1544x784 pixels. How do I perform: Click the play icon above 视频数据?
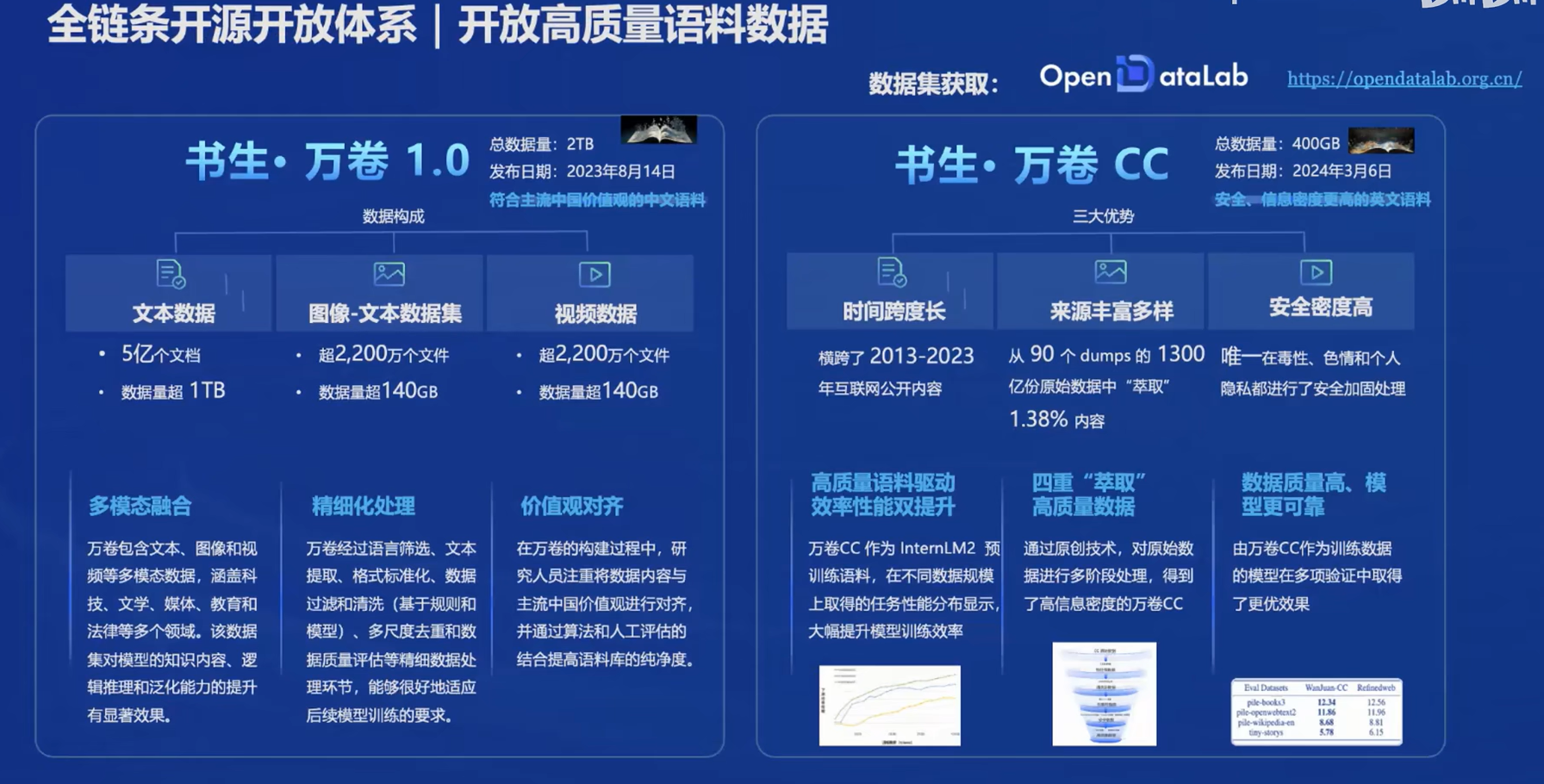595,274
